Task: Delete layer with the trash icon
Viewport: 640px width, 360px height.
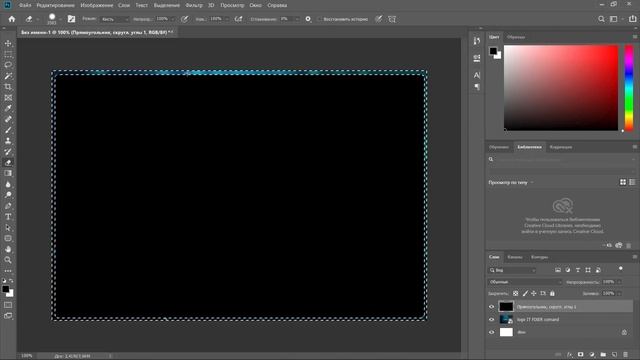Action: [x=625, y=355]
